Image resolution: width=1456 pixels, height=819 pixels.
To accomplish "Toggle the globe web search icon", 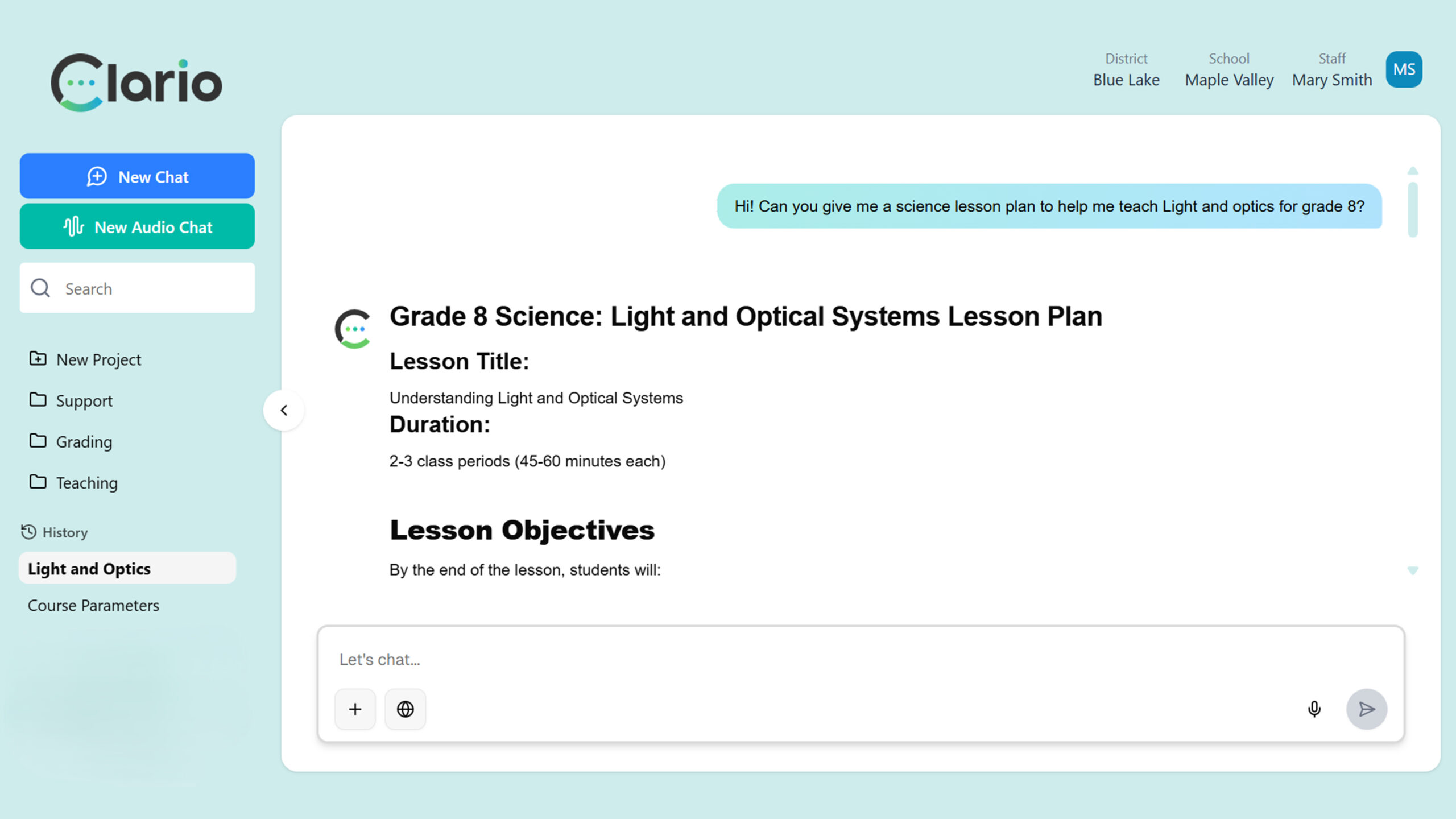I will click(x=405, y=709).
